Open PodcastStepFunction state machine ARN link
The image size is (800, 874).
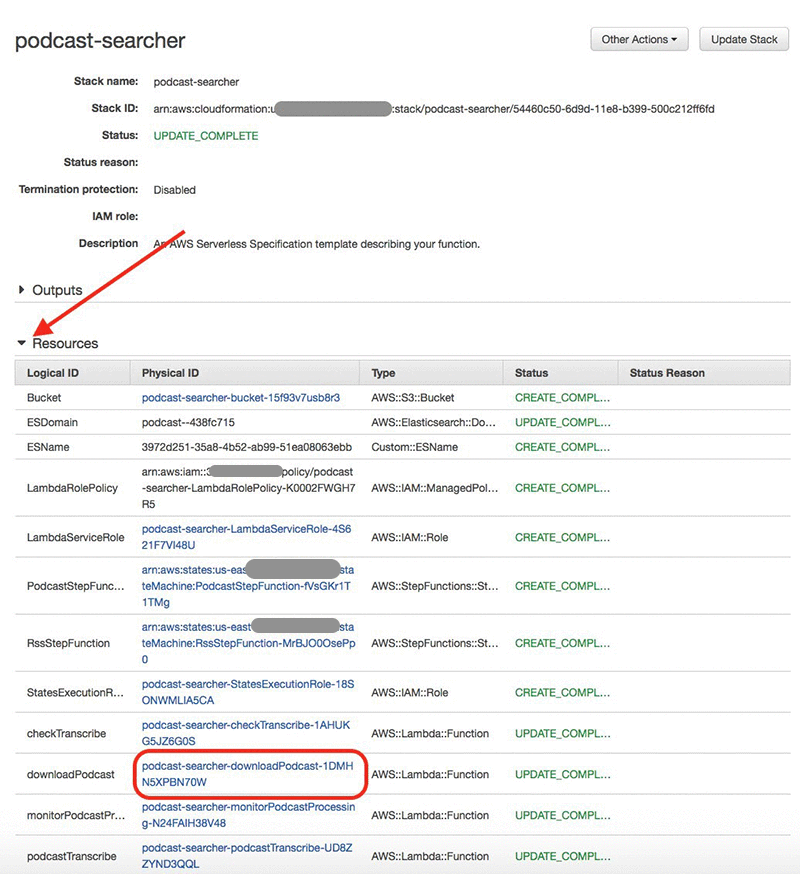tap(248, 586)
